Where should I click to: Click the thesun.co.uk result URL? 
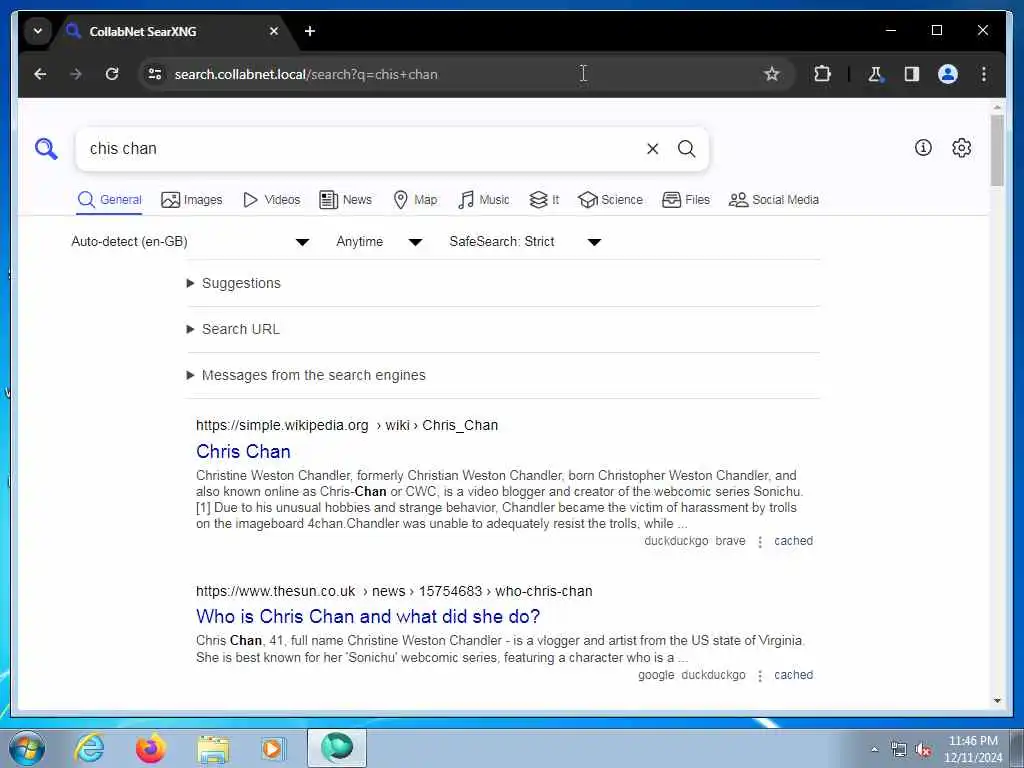point(394,592)
